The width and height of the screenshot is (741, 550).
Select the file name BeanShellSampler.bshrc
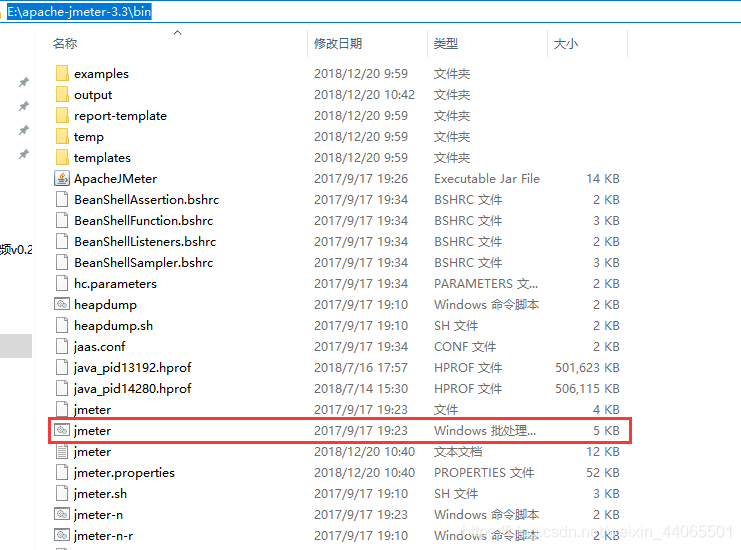coord(144,262)
